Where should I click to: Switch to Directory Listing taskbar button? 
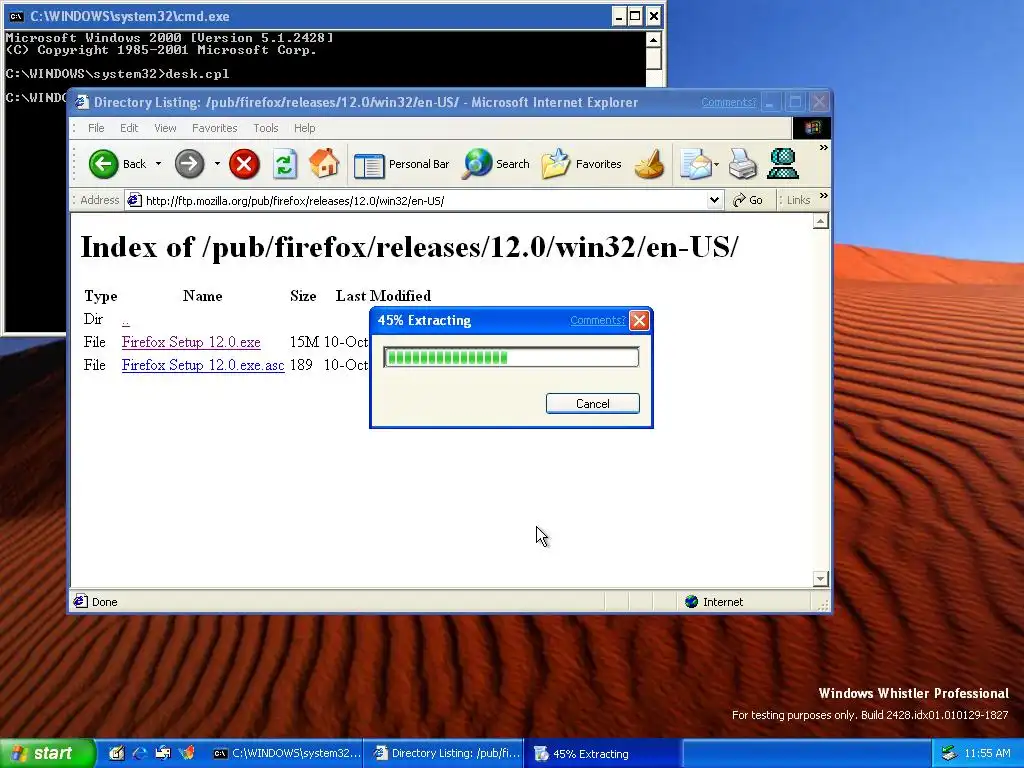coord(446,753)
